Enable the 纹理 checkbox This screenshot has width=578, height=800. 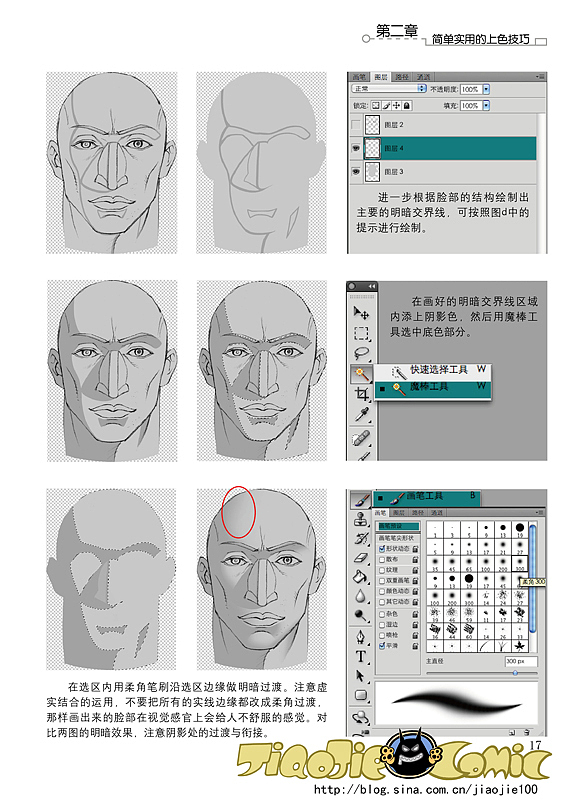click(382, 570)
